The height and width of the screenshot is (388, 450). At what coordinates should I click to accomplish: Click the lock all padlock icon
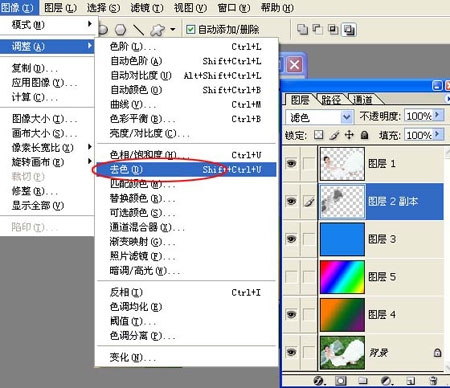tap(364, 135)
